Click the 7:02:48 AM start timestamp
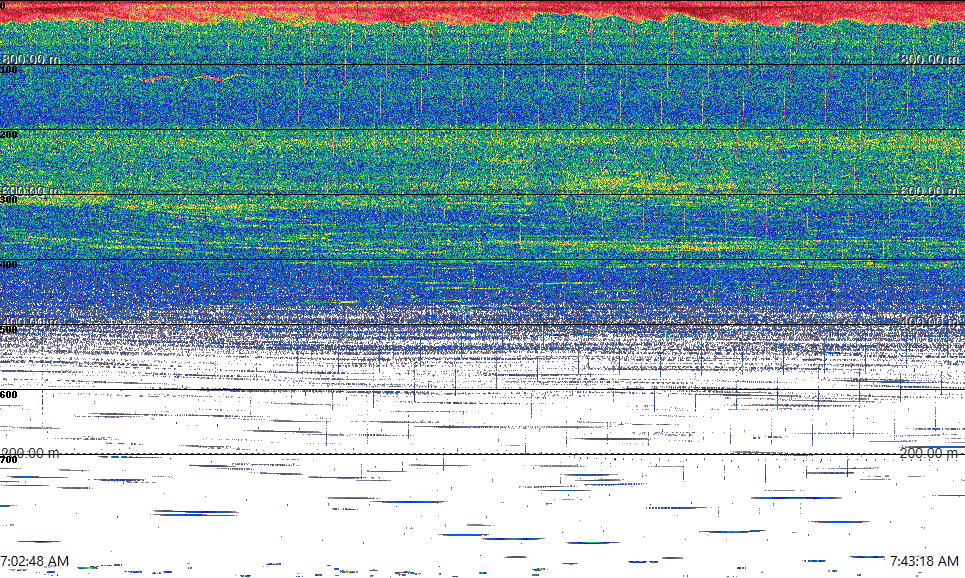Viewport: 965px width, 578px height. (x=35, y=561)
